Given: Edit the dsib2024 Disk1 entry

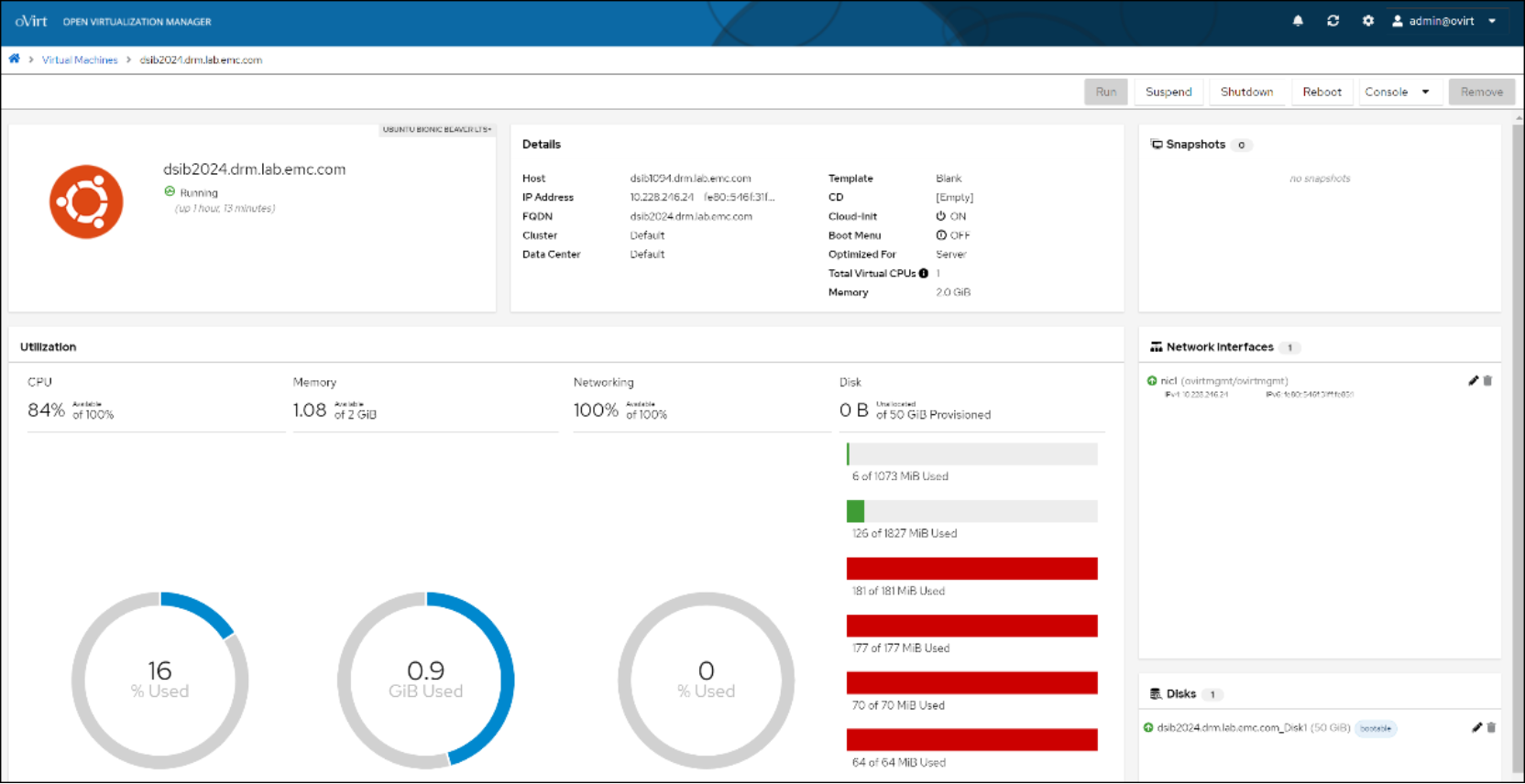Looking at the screenshot, I should click(x=1476, y=728).
